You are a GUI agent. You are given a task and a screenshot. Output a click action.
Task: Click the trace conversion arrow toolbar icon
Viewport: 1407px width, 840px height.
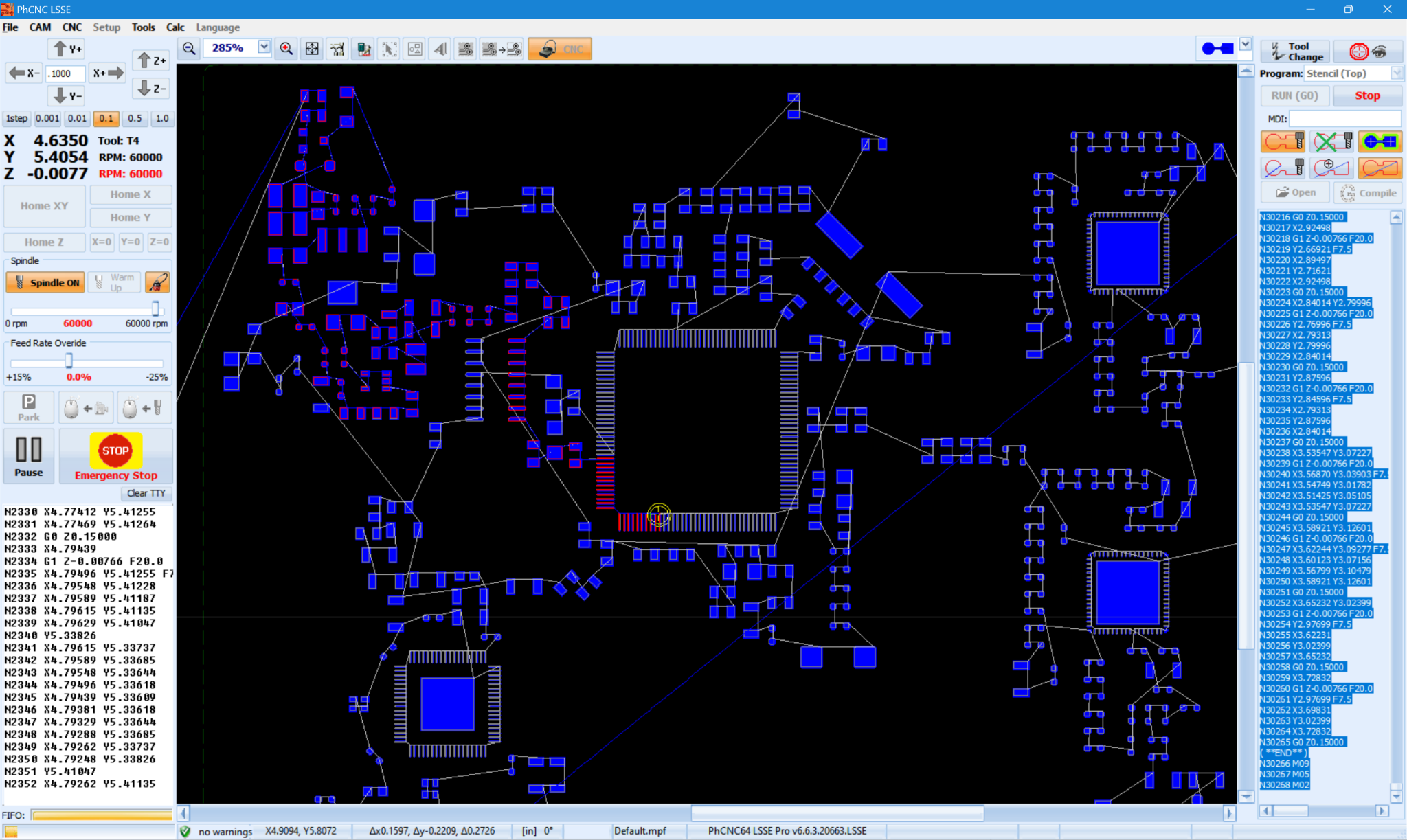(x=502, y=49)
